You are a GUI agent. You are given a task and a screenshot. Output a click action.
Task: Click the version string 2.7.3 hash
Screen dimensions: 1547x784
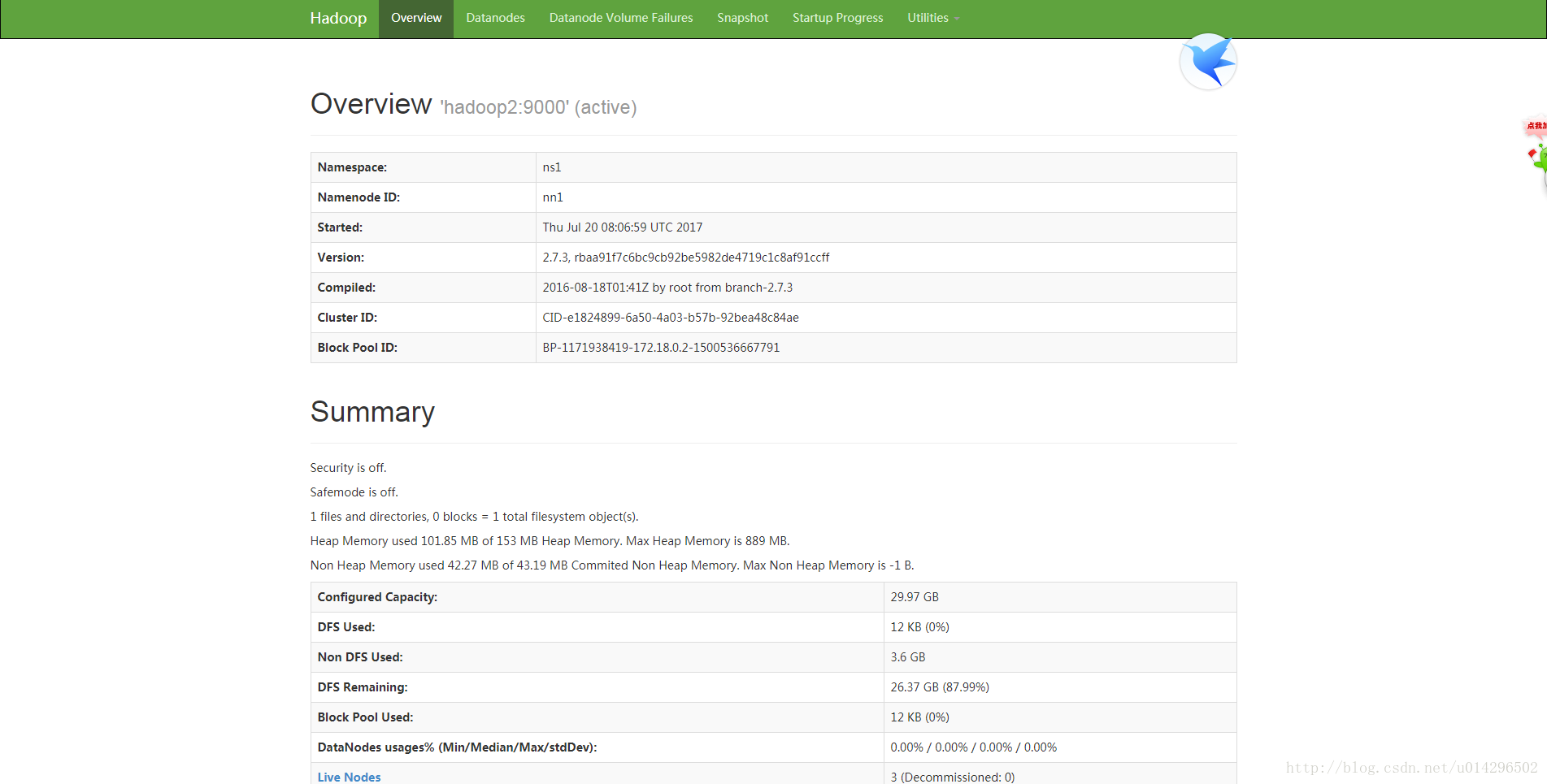(686, 258)
